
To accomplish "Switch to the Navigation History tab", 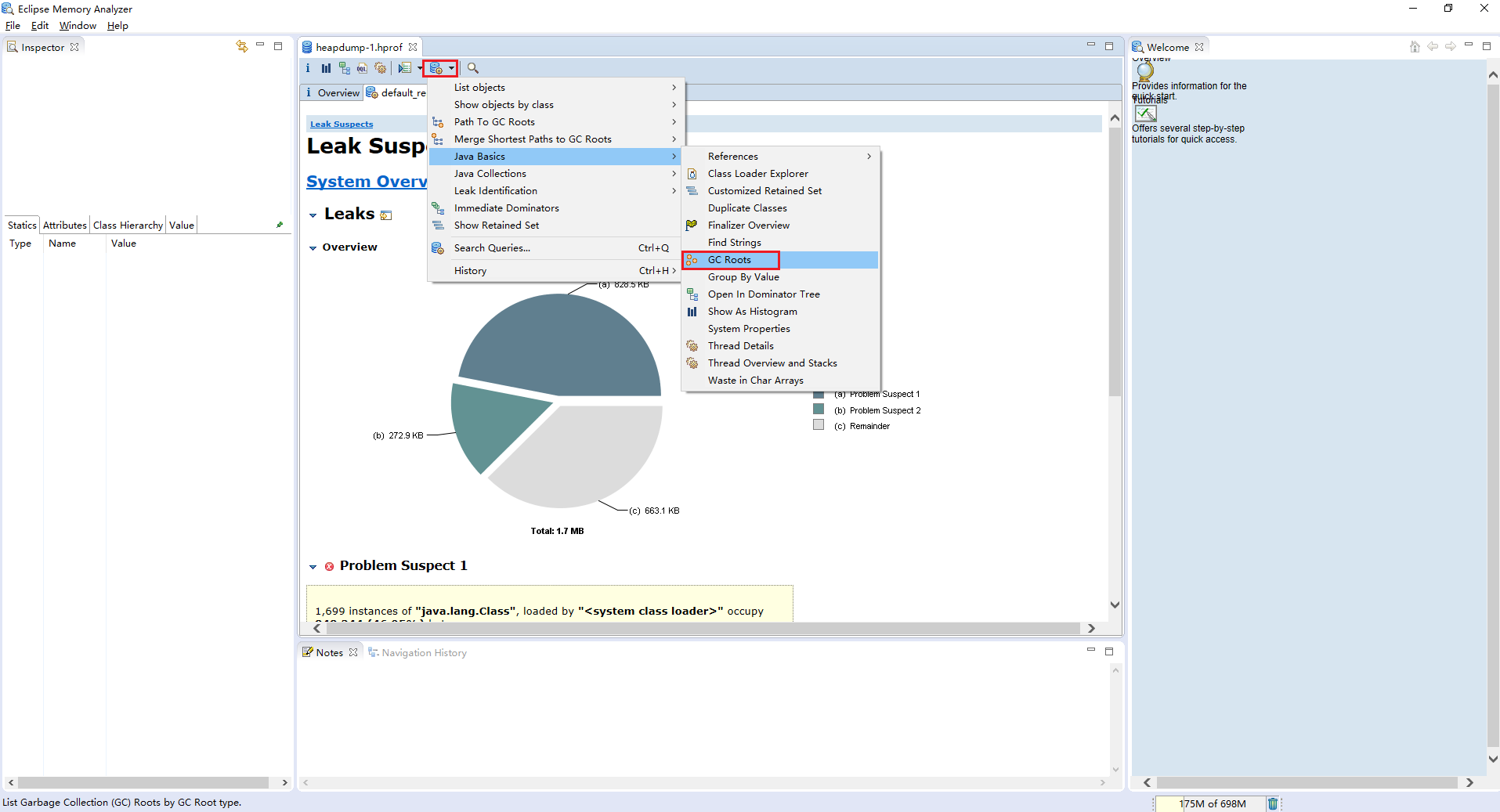I will pyautogui.click(x=417, y=653).
